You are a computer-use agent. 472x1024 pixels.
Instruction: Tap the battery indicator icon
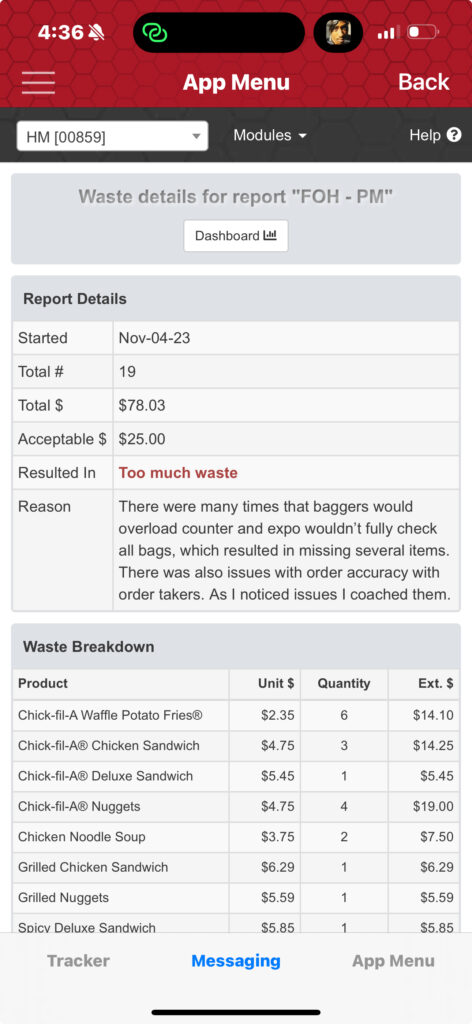(x=423, y=32)
